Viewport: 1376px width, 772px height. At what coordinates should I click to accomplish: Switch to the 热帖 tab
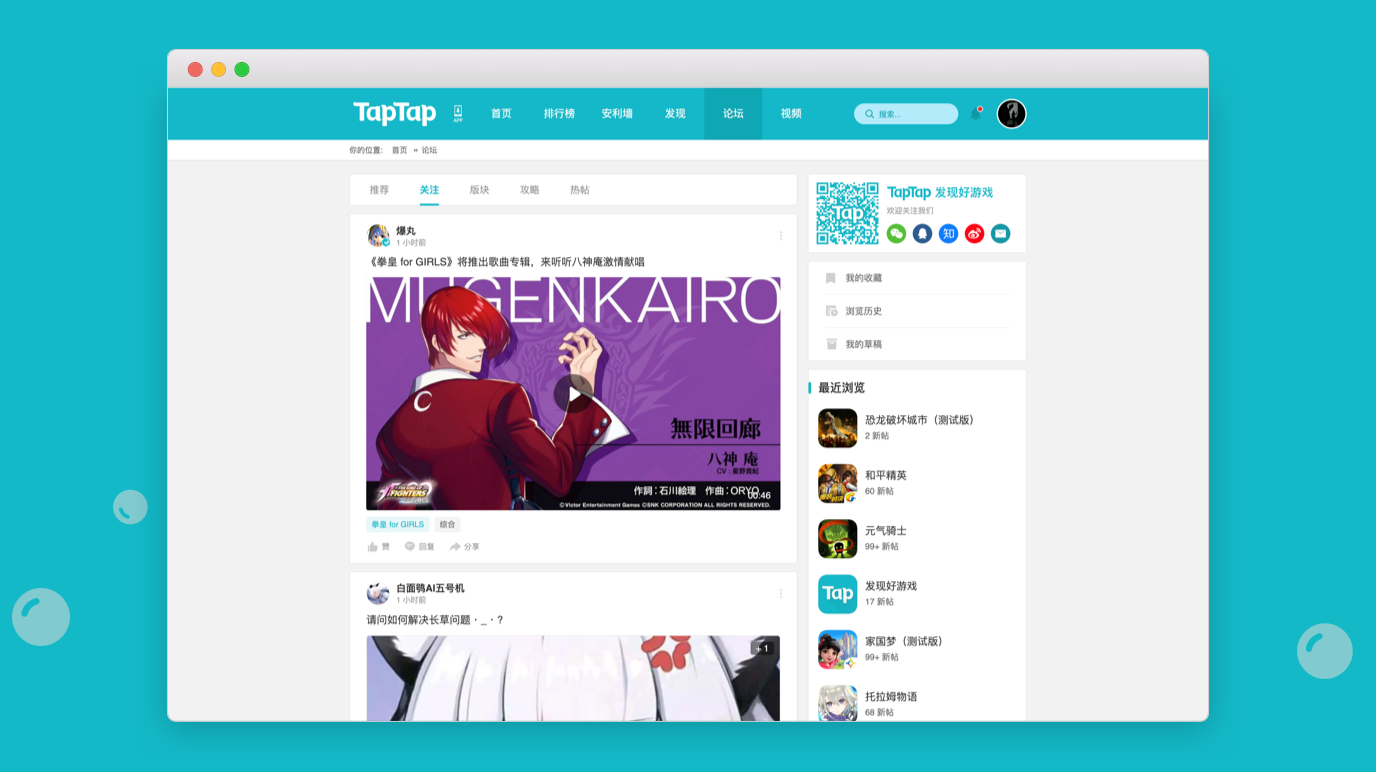[579, 190]
